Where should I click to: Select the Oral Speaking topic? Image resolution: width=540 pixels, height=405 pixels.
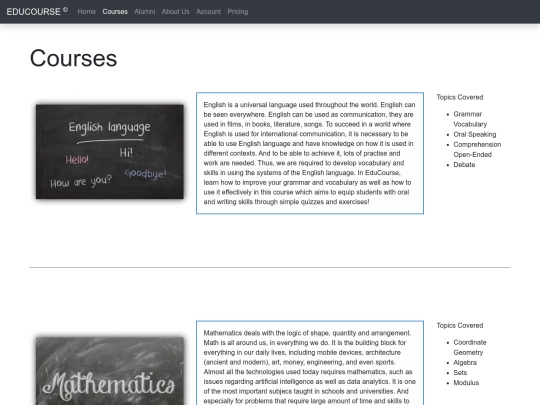tap(475, 134)
